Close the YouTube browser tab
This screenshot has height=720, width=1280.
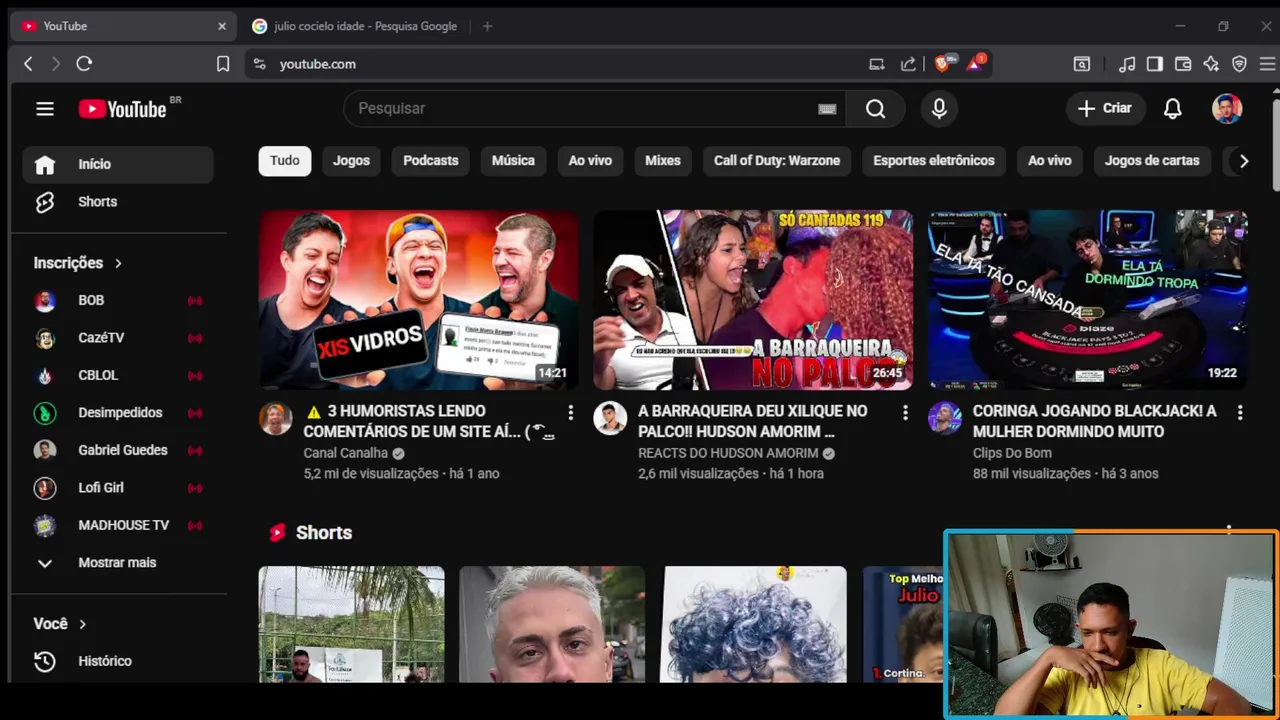222,26
